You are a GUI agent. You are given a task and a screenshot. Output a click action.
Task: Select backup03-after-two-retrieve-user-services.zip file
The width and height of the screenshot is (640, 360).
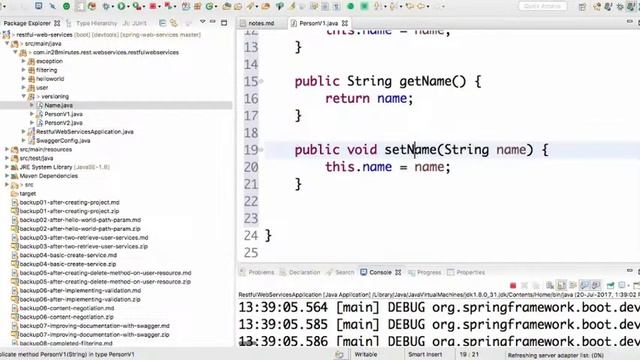click(x=84, y=247)
